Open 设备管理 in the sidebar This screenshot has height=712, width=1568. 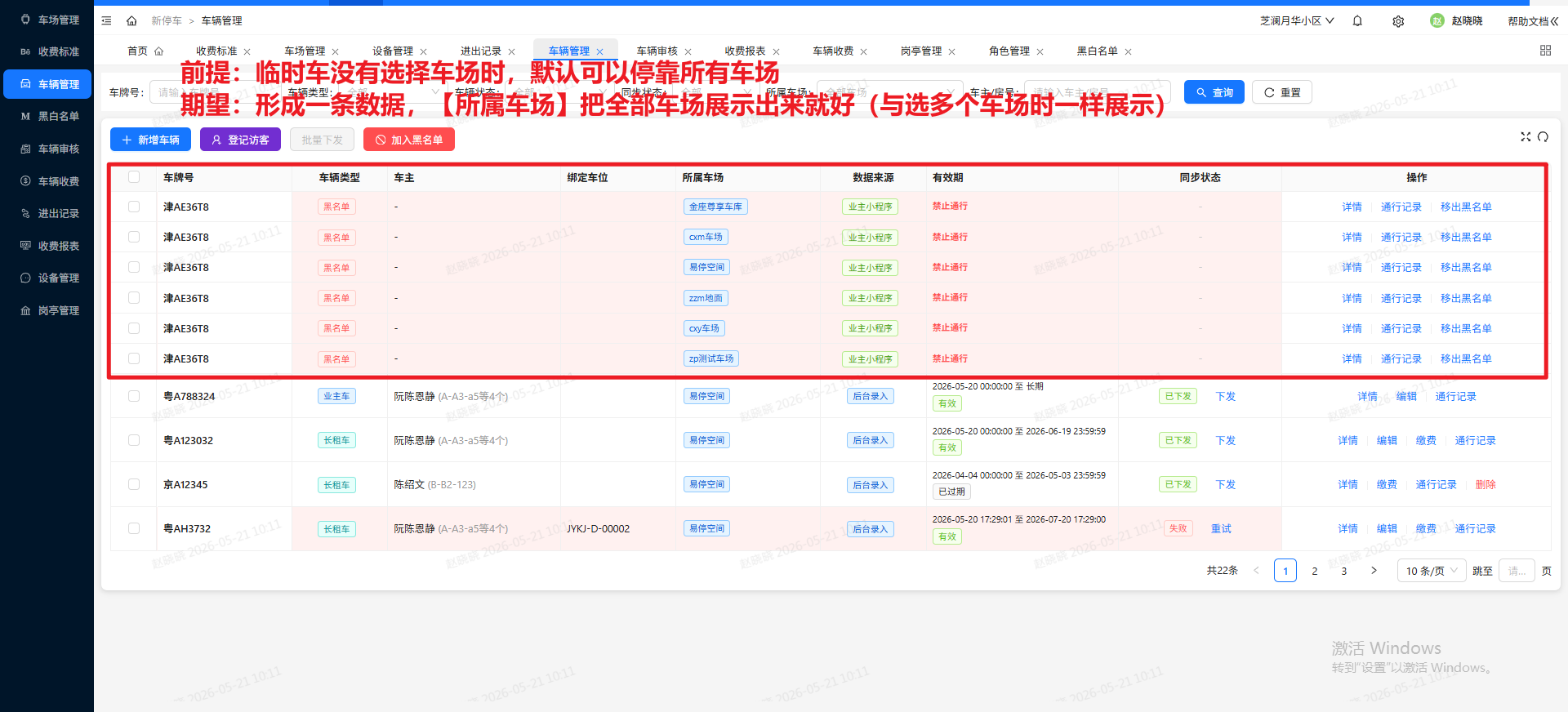tap(47, 278)
